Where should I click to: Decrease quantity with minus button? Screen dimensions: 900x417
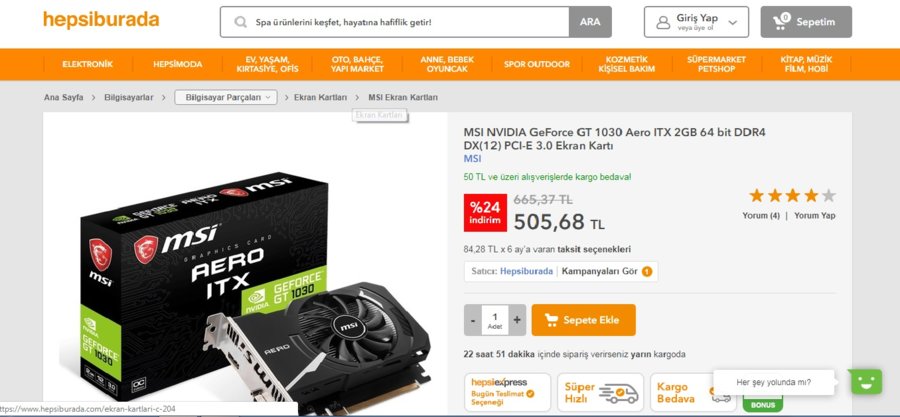click(x=473, y=320)
